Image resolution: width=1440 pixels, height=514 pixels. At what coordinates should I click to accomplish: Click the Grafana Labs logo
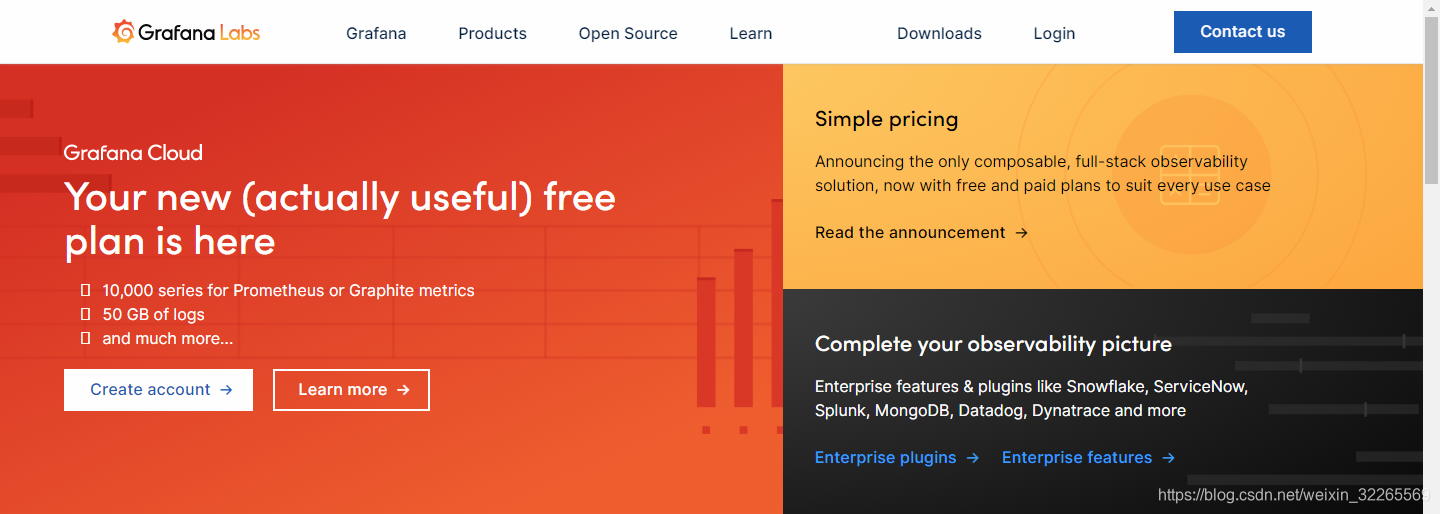coord(186,32)
